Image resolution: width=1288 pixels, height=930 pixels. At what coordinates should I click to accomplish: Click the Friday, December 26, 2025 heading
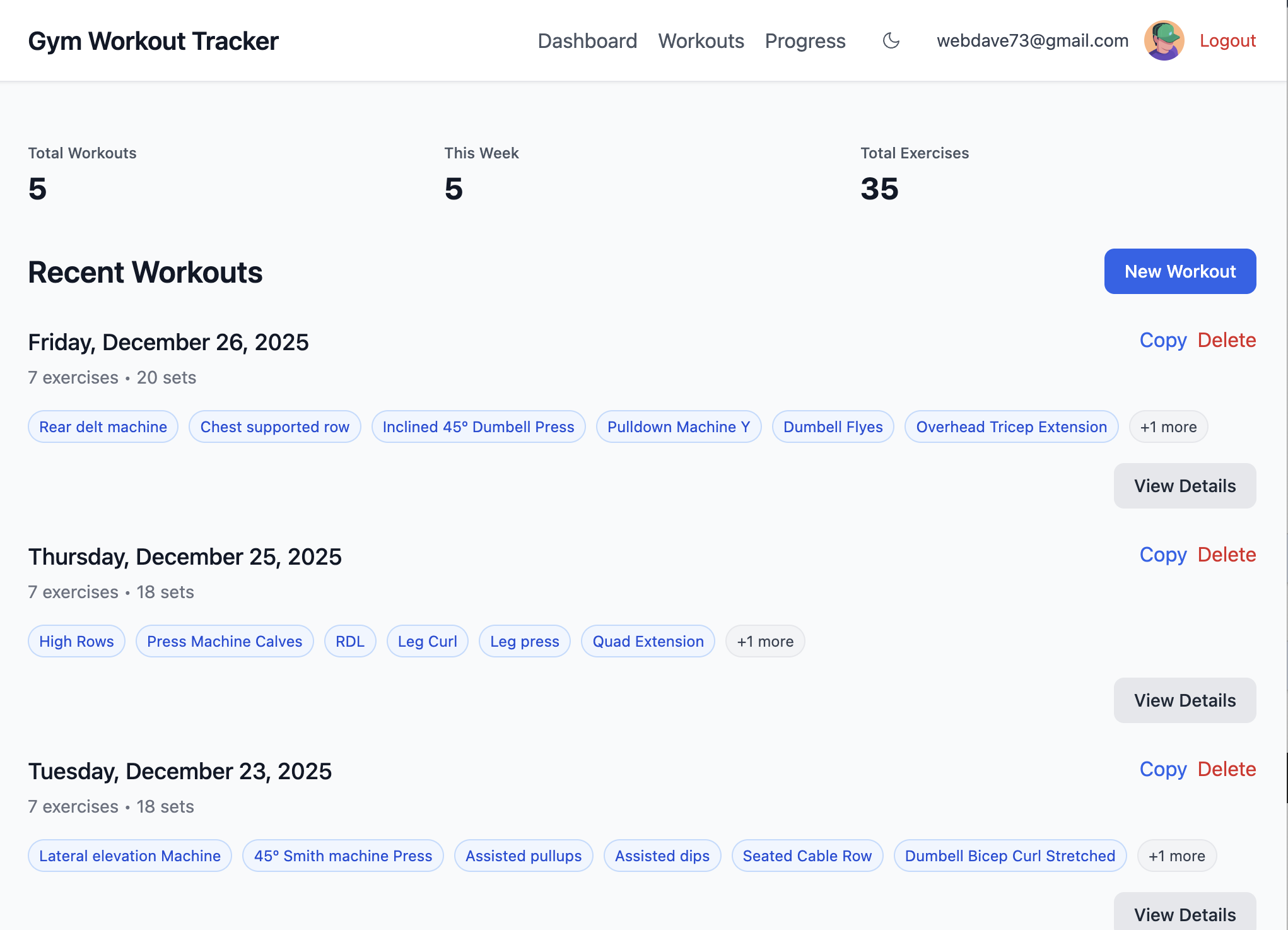168,343
